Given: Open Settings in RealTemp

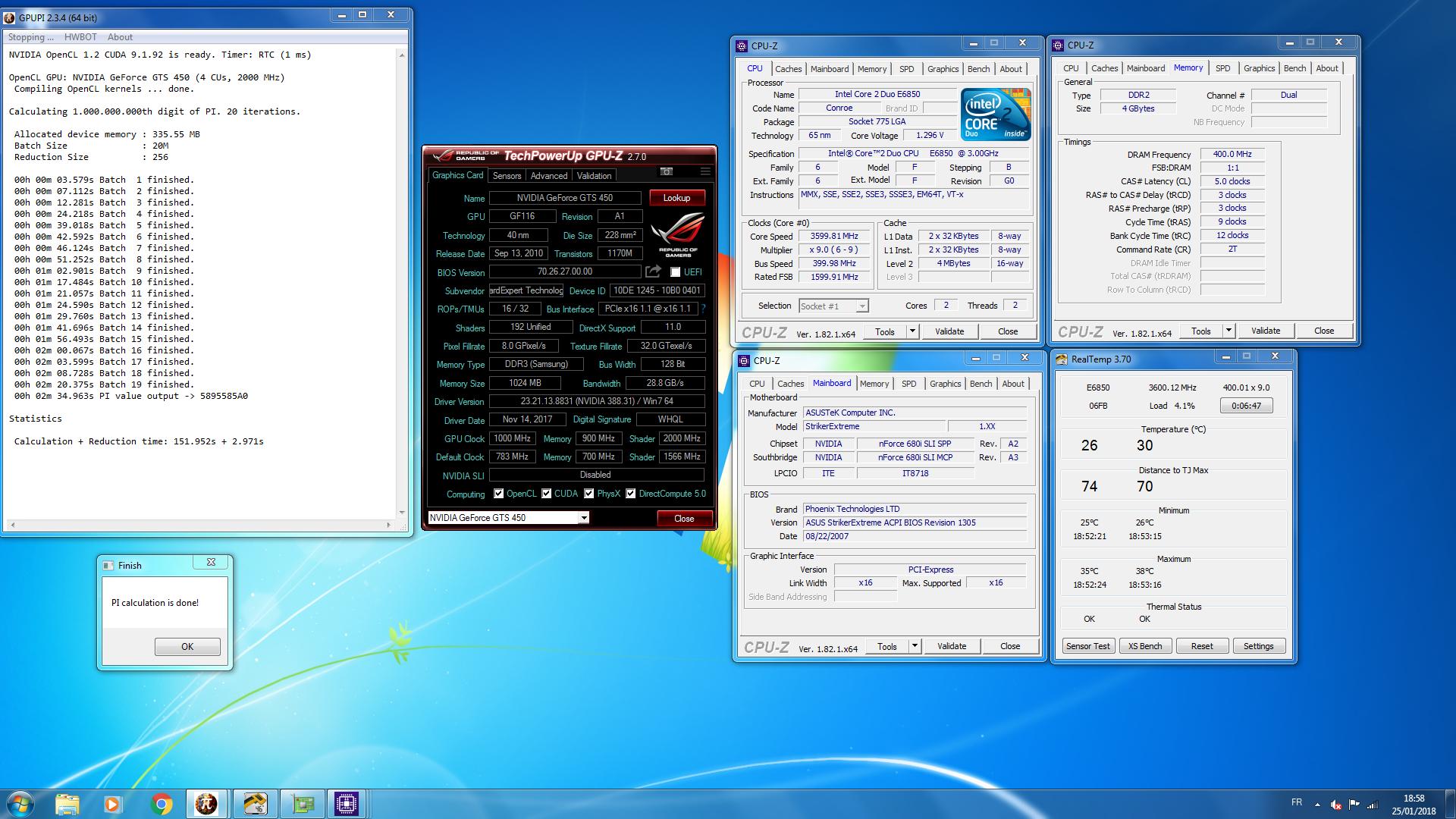Looking at the screenshot, I should 1258,646.
